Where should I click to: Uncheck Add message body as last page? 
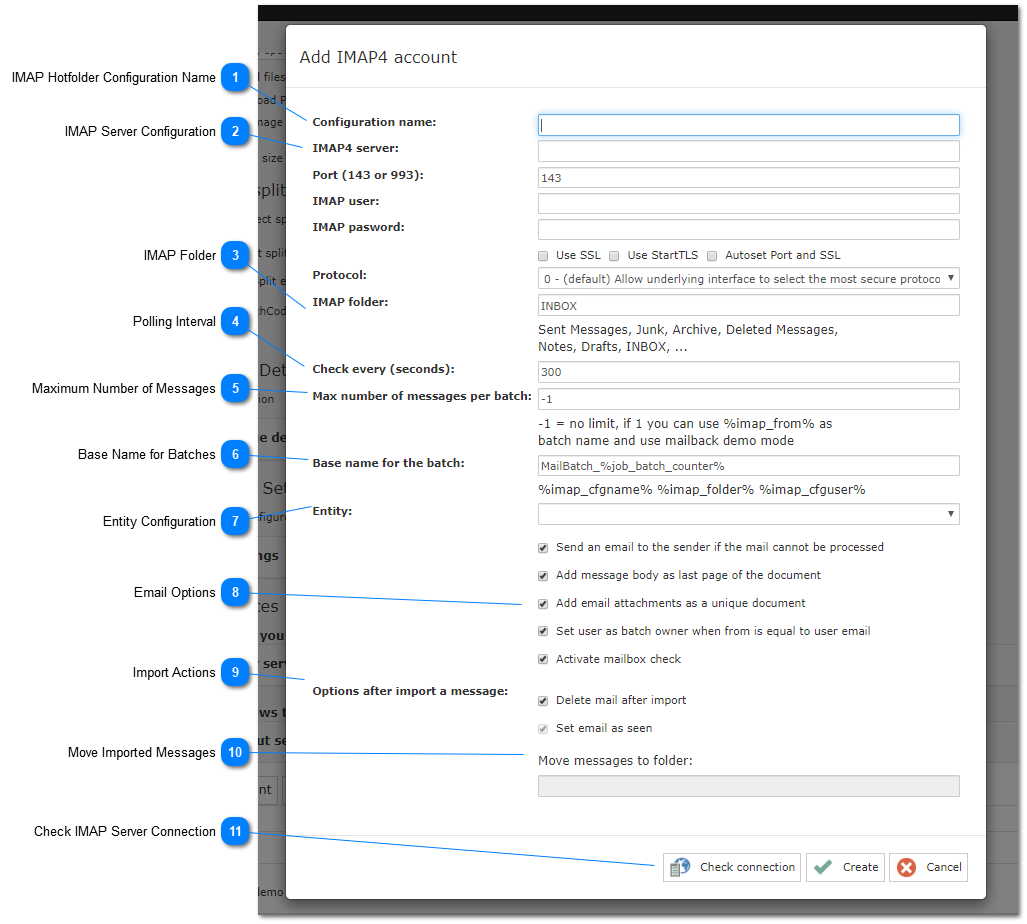click(543, 576)
